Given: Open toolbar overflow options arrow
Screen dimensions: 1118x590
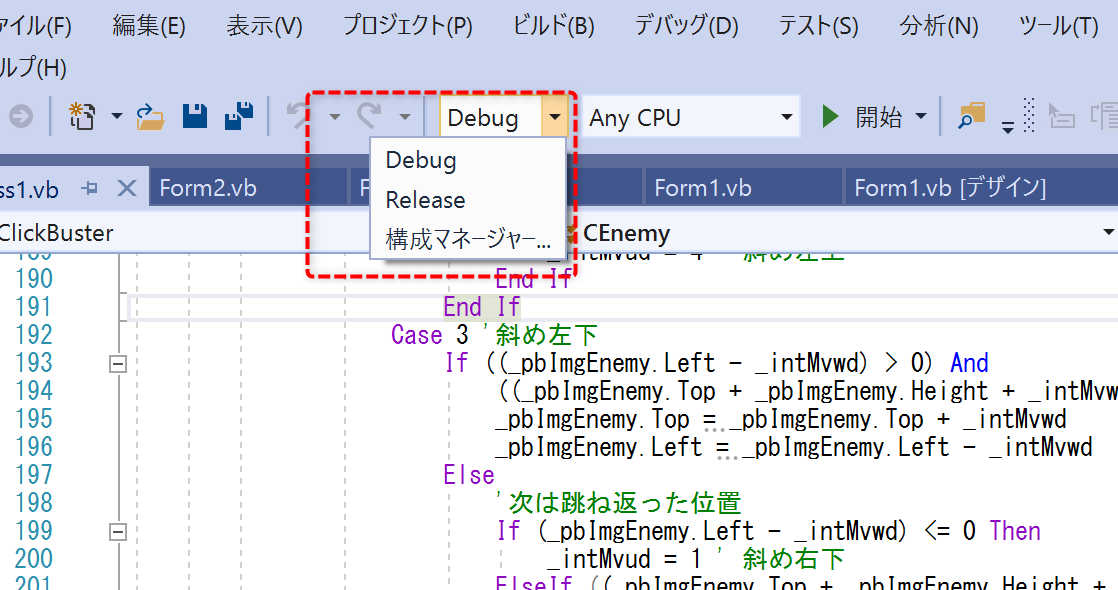Looking at the screenshot, I should point(1007,128).
